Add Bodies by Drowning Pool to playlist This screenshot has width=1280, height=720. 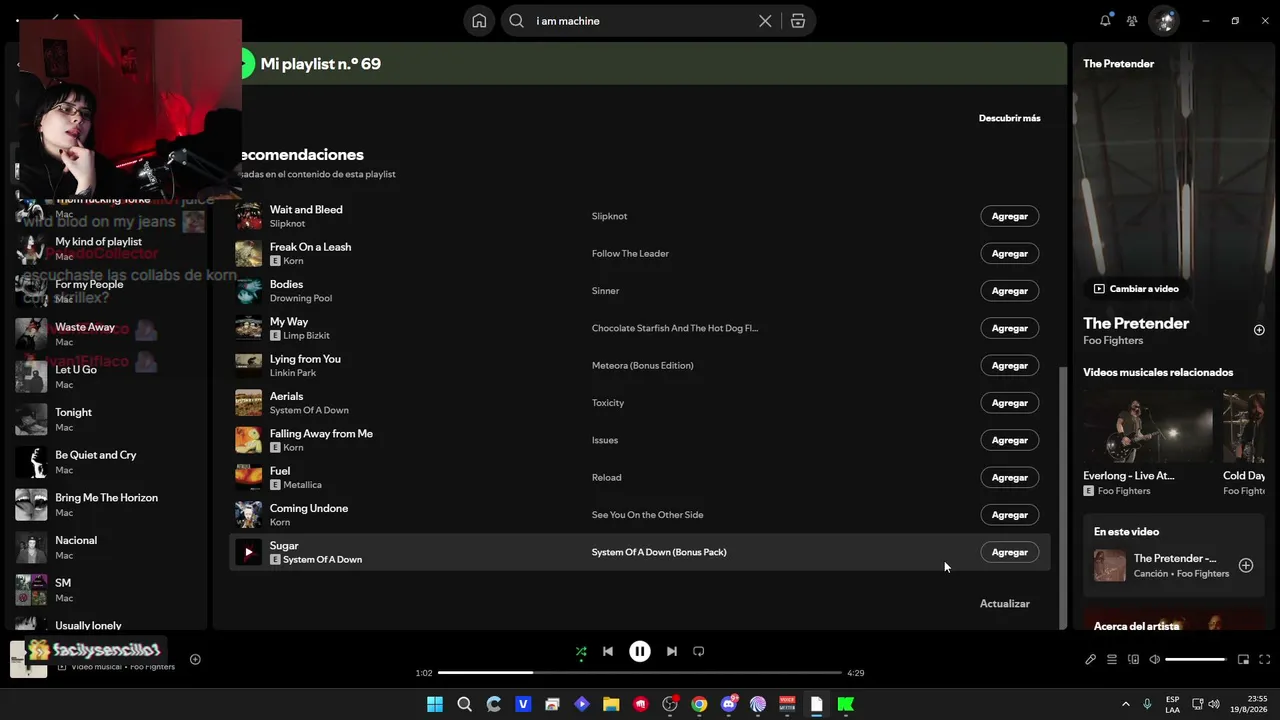point(1010,291)
